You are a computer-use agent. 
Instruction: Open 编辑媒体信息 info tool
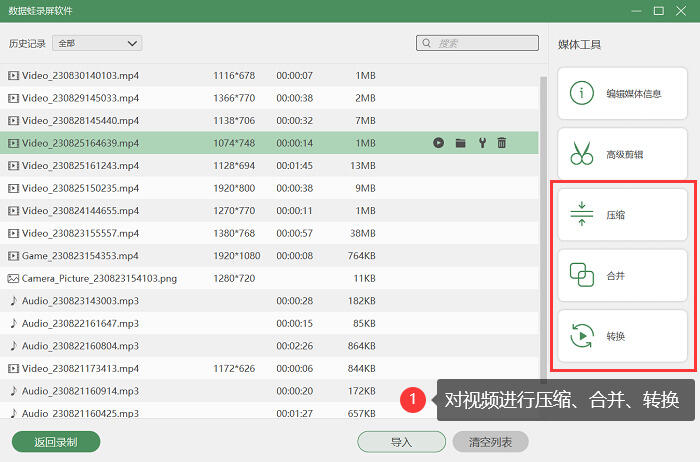click(622, 93)
